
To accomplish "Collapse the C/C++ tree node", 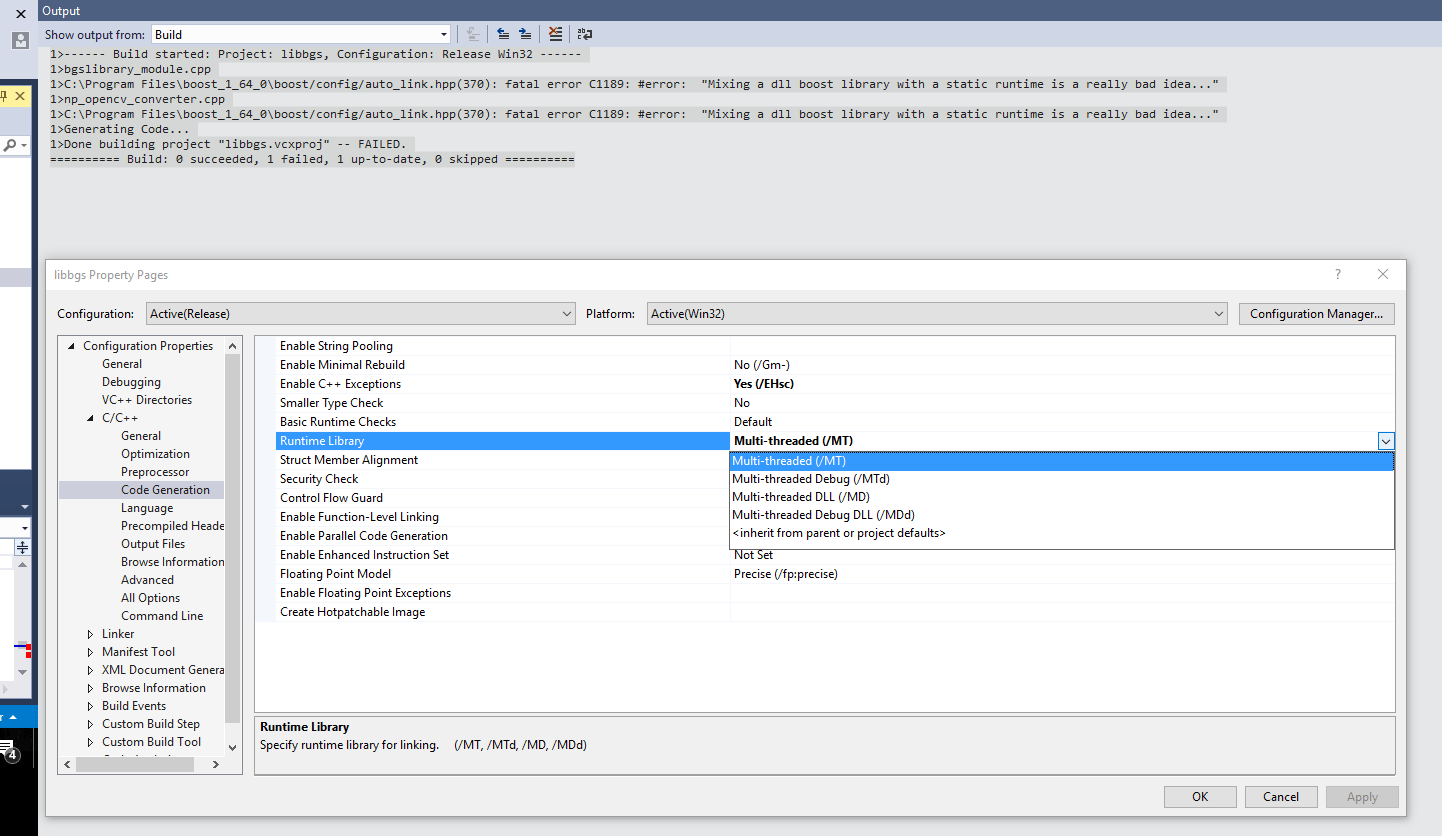I will pyautogui.click(x=89, y=417).
